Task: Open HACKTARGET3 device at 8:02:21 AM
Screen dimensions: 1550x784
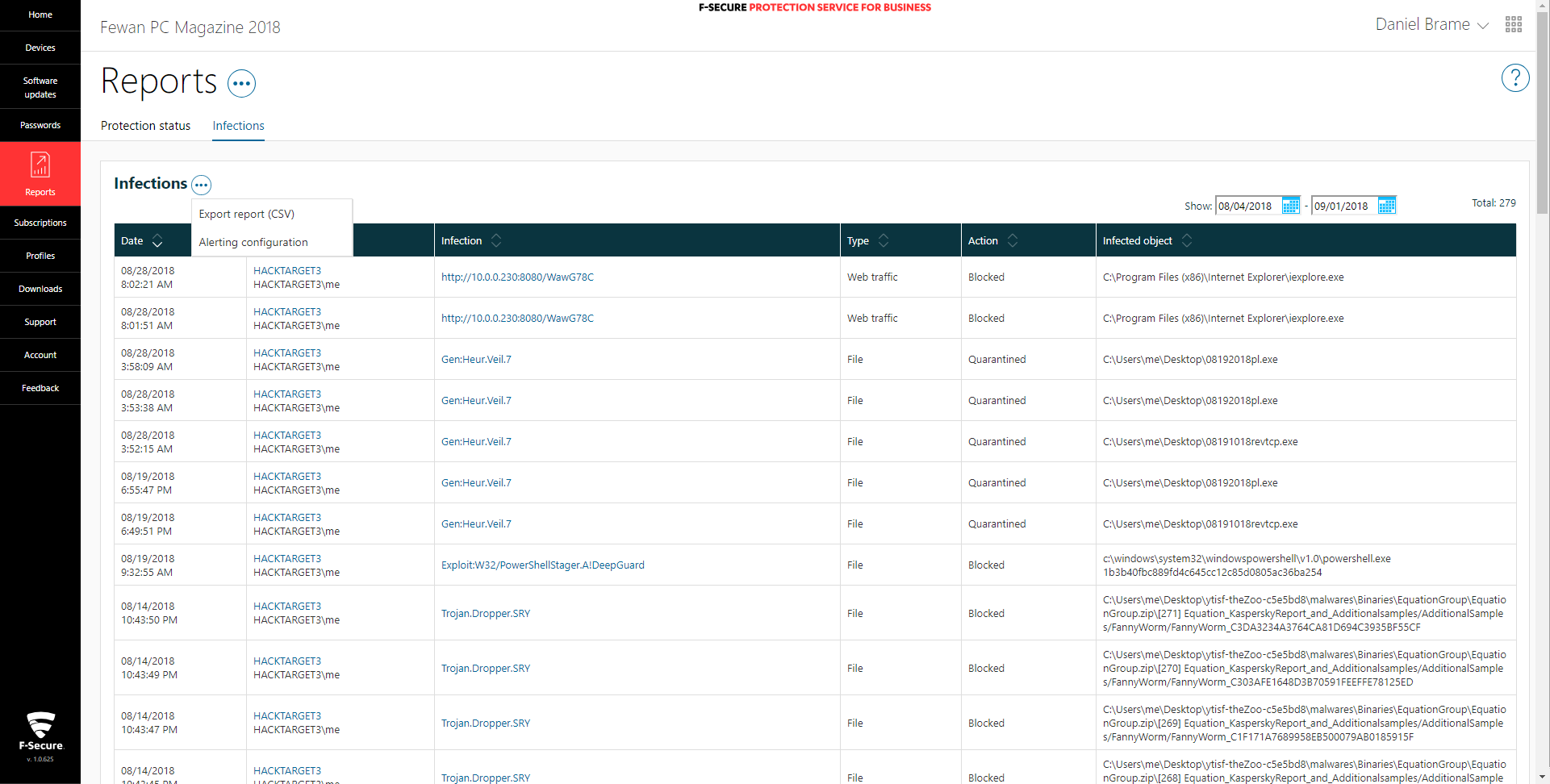Action: click(x=287, y=270)
